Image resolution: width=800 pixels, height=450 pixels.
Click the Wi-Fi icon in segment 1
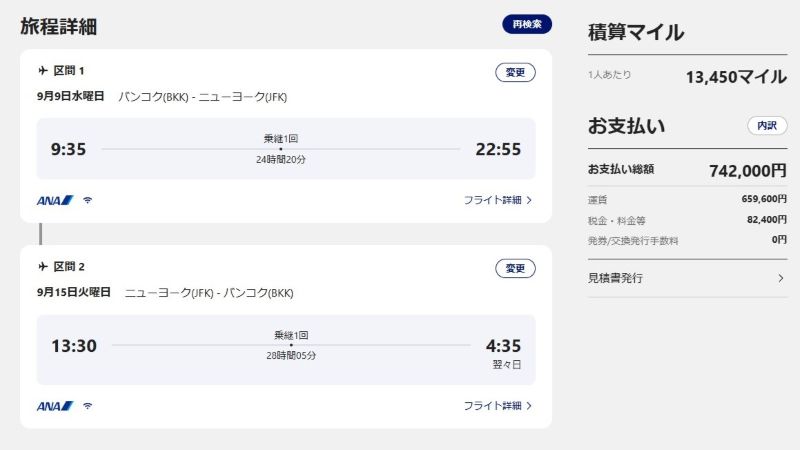(x=88, y=200)
